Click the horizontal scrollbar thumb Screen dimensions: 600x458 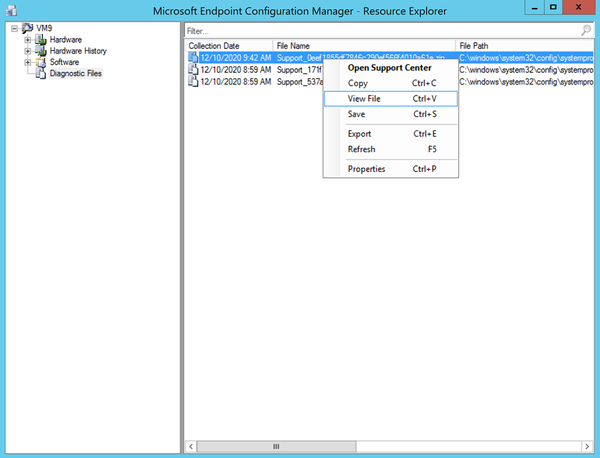(x=276, y=446)
